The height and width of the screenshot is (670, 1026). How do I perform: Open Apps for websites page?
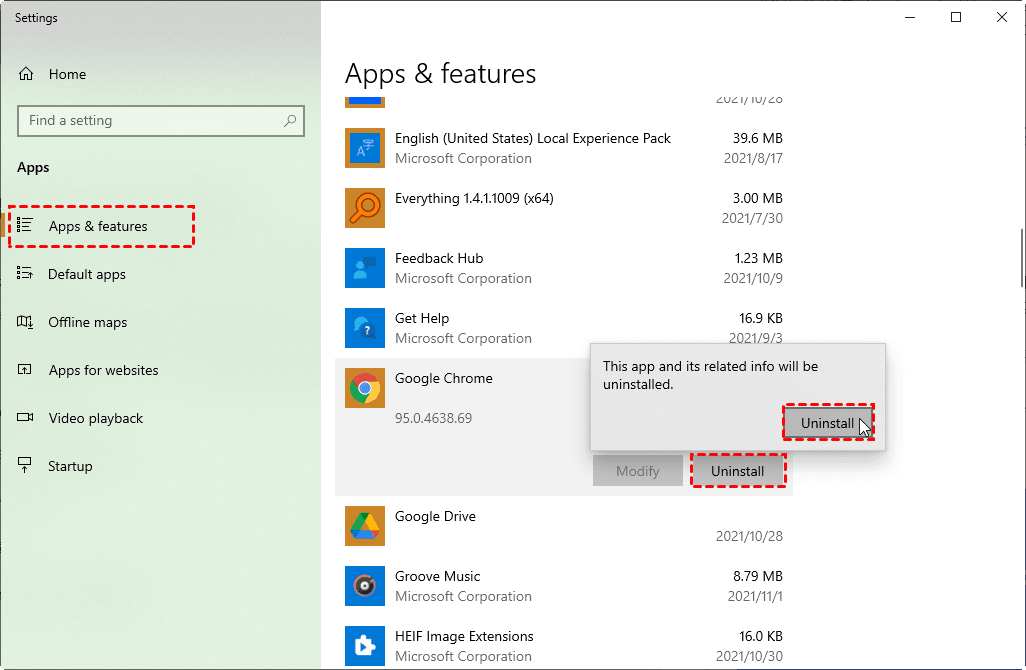click(x=103, y=370)
